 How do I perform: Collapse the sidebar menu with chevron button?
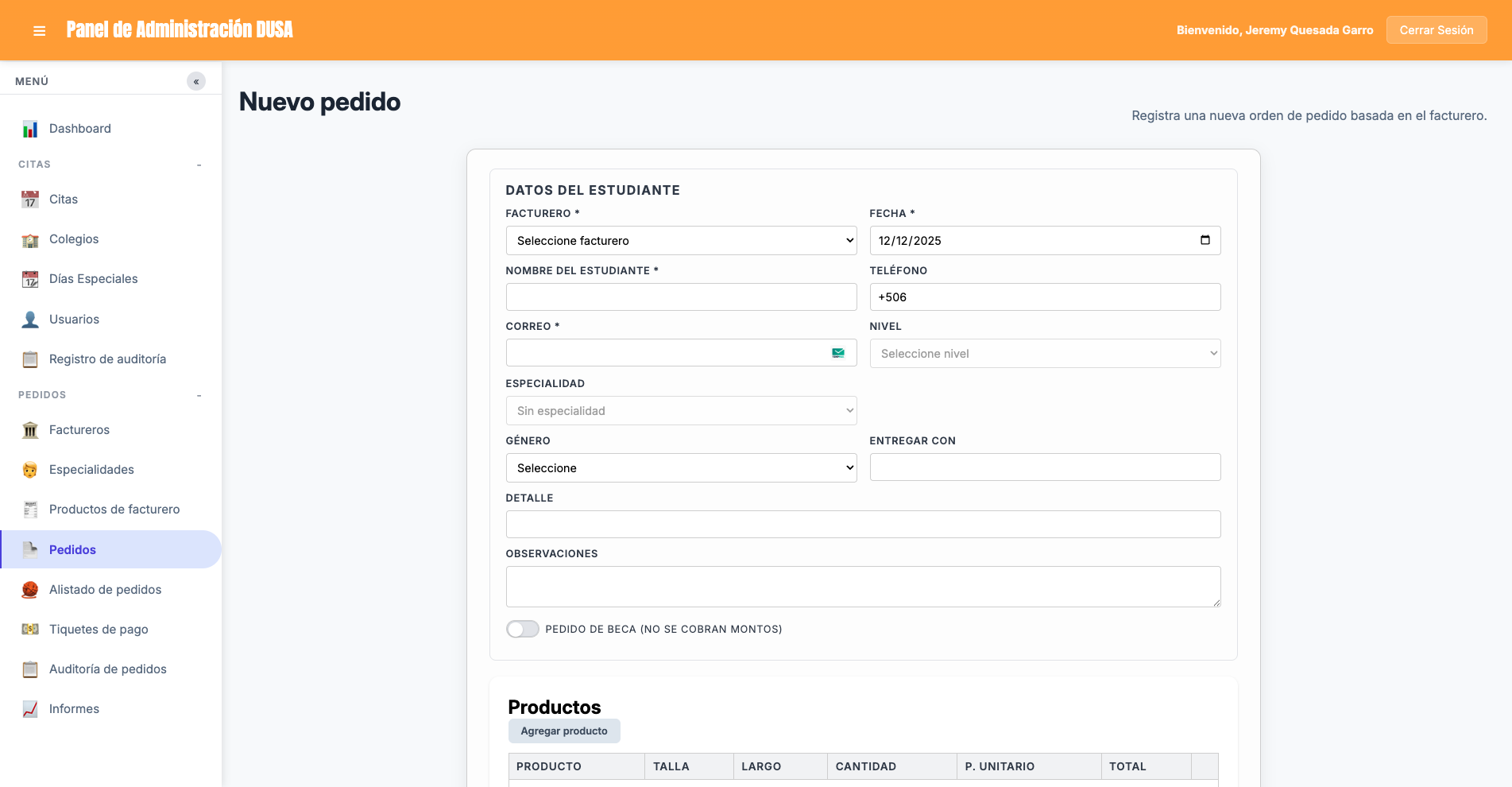[x=196, y=81]
